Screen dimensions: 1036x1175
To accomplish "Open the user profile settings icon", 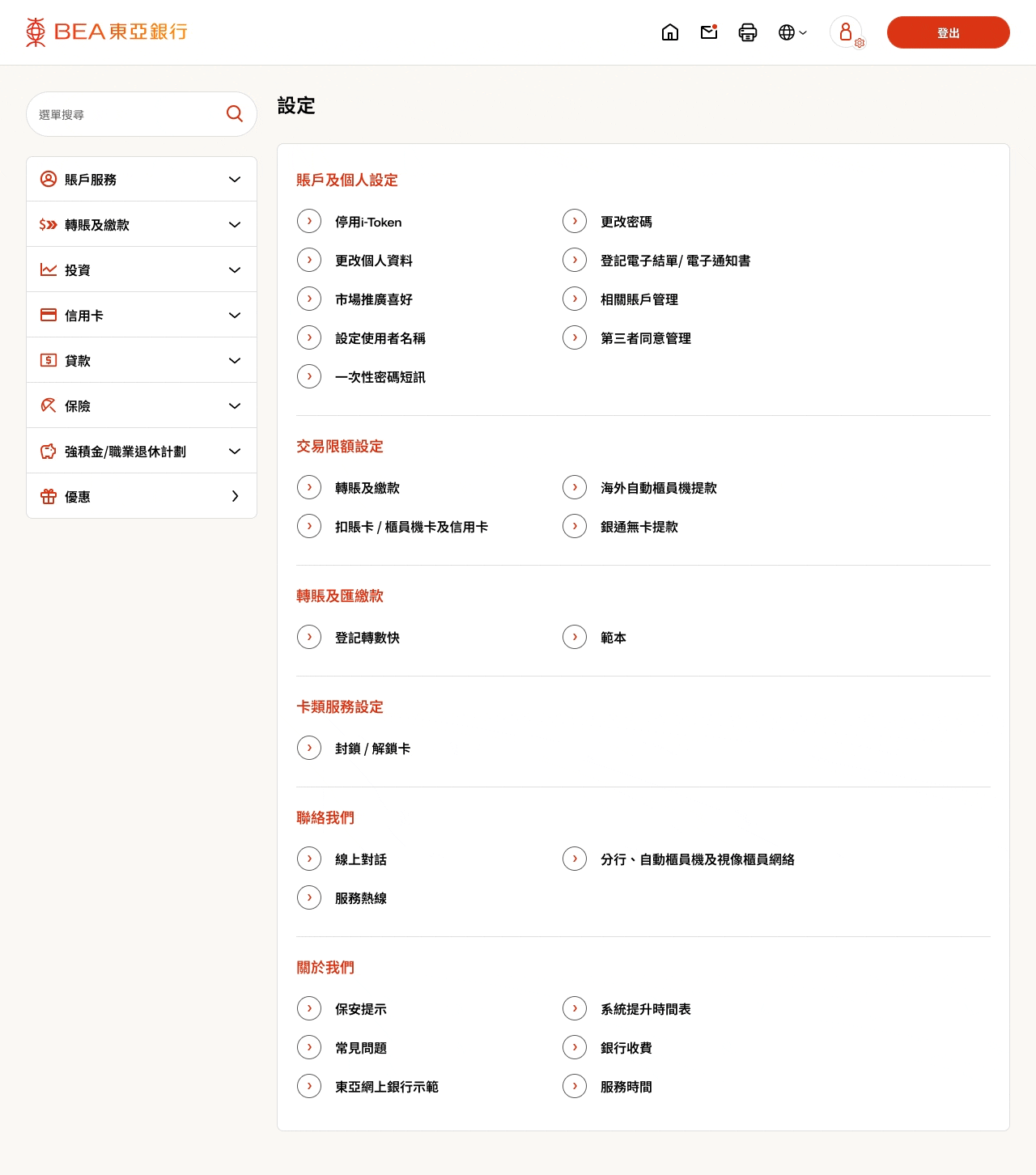I will [x=847, y=32].
